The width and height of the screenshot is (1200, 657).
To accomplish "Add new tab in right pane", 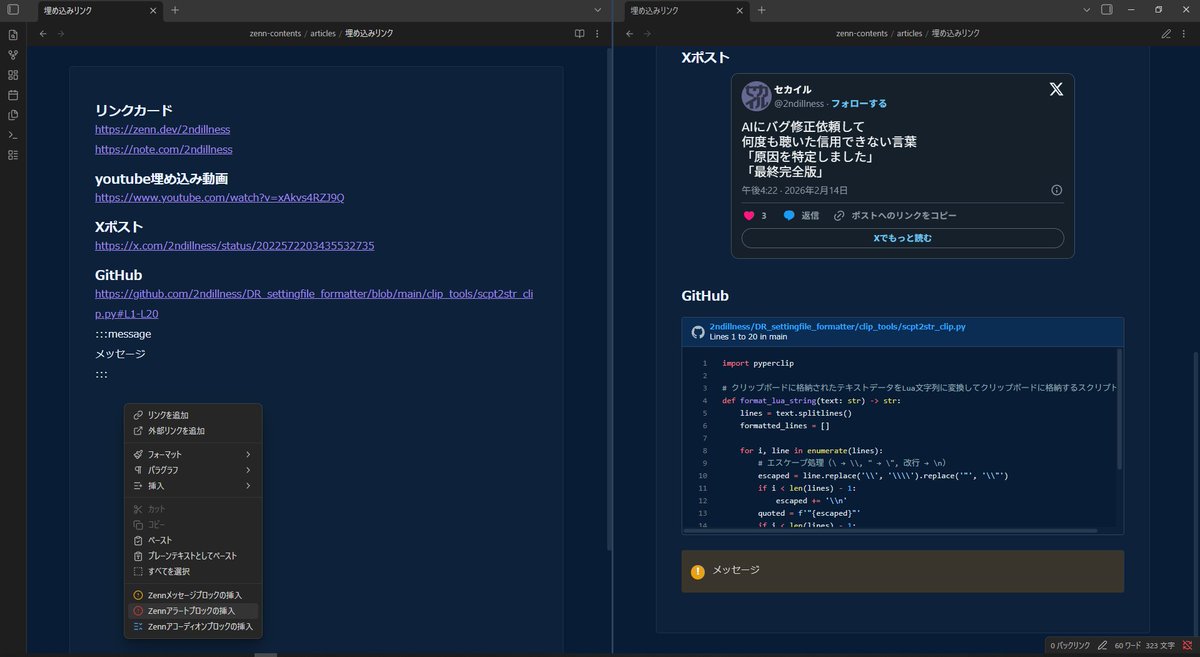I will (761, 10).
